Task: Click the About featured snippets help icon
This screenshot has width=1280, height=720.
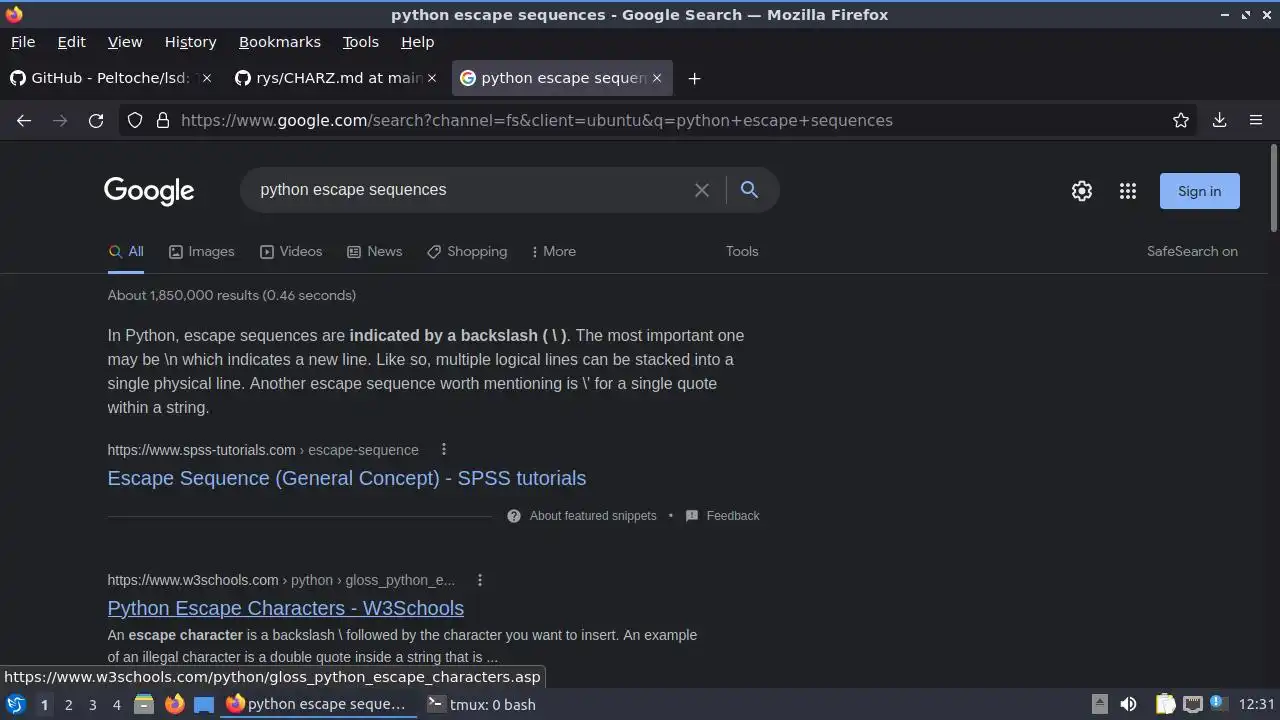Action: (514, 516)
